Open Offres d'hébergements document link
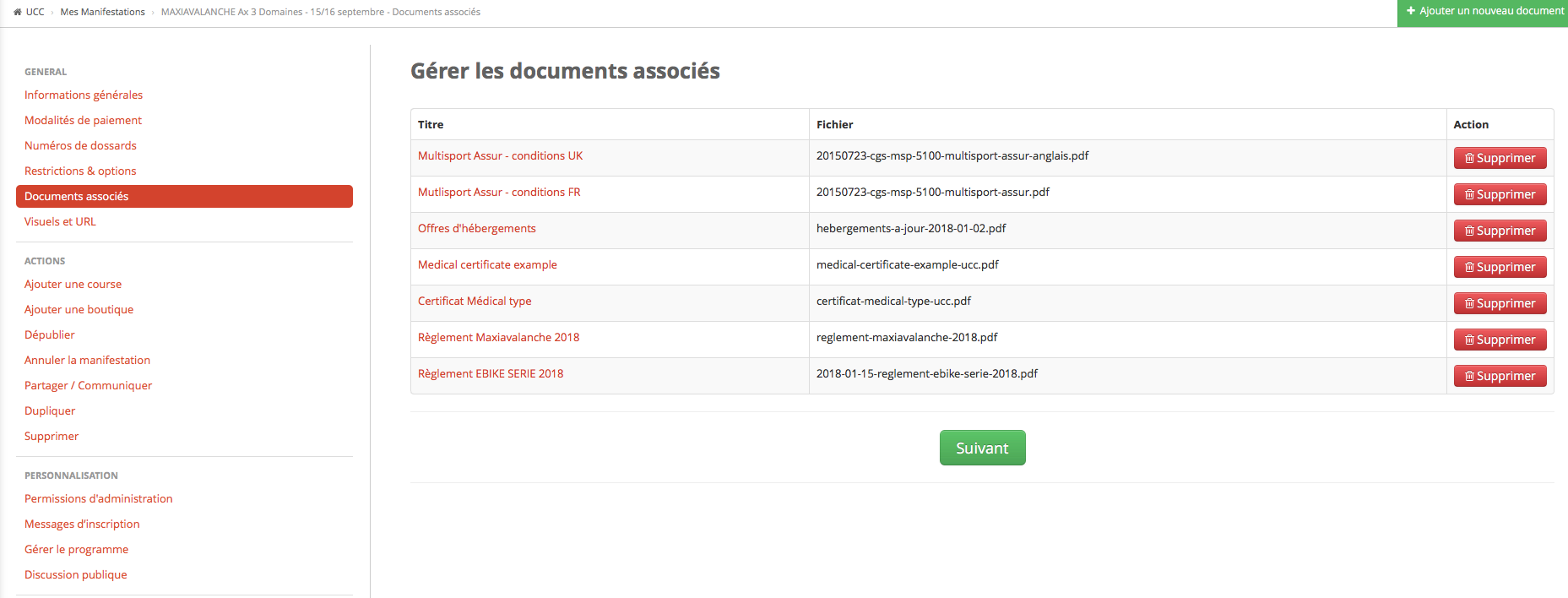This screenshot has width=1568, height=598. (x=476, y=228)
